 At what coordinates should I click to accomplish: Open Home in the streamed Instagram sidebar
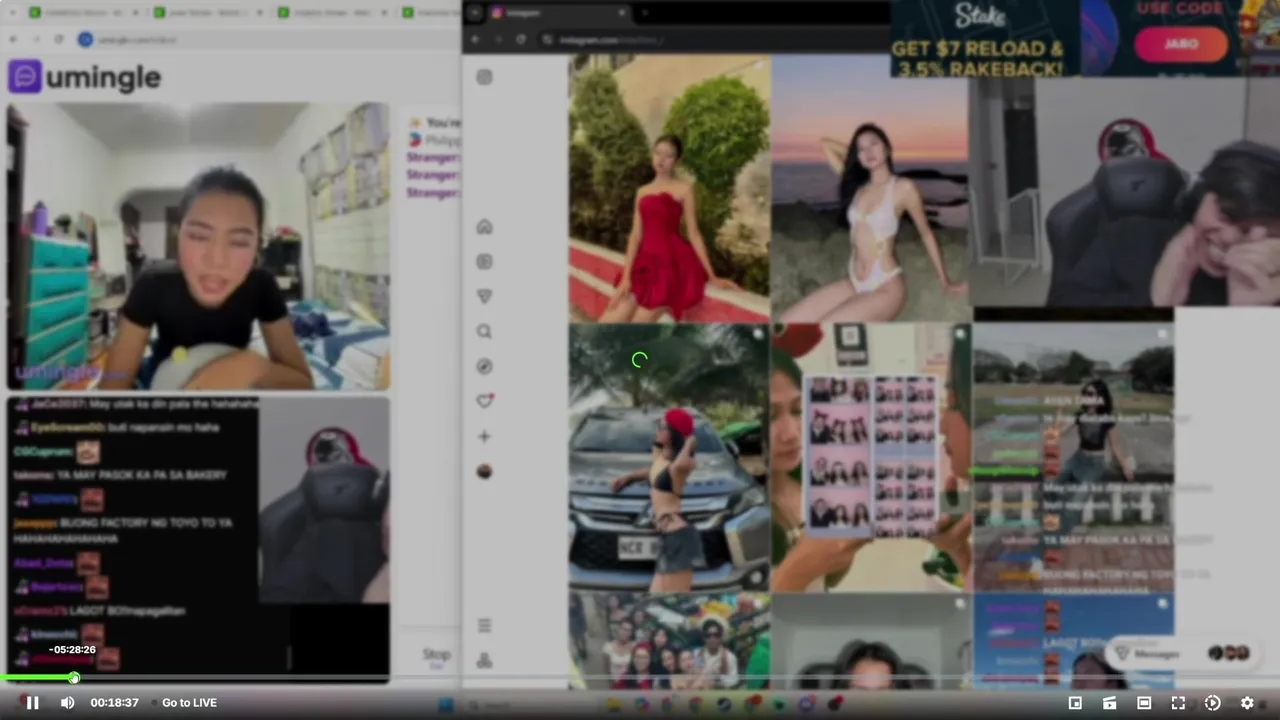point(484,227)
